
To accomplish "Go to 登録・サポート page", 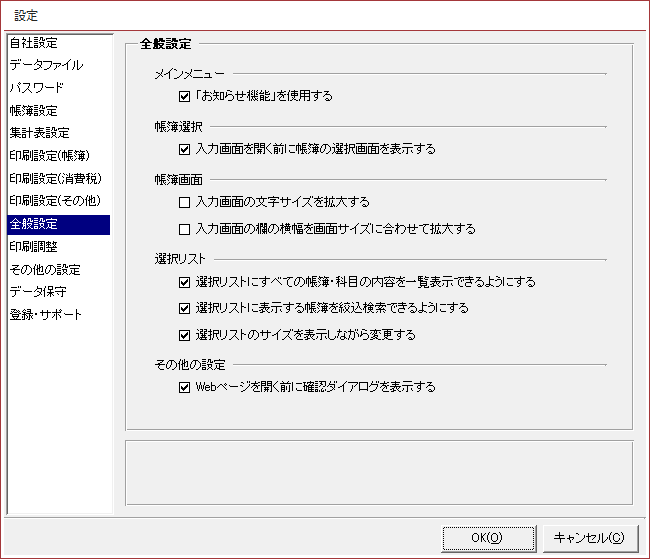I will point(46,315).
